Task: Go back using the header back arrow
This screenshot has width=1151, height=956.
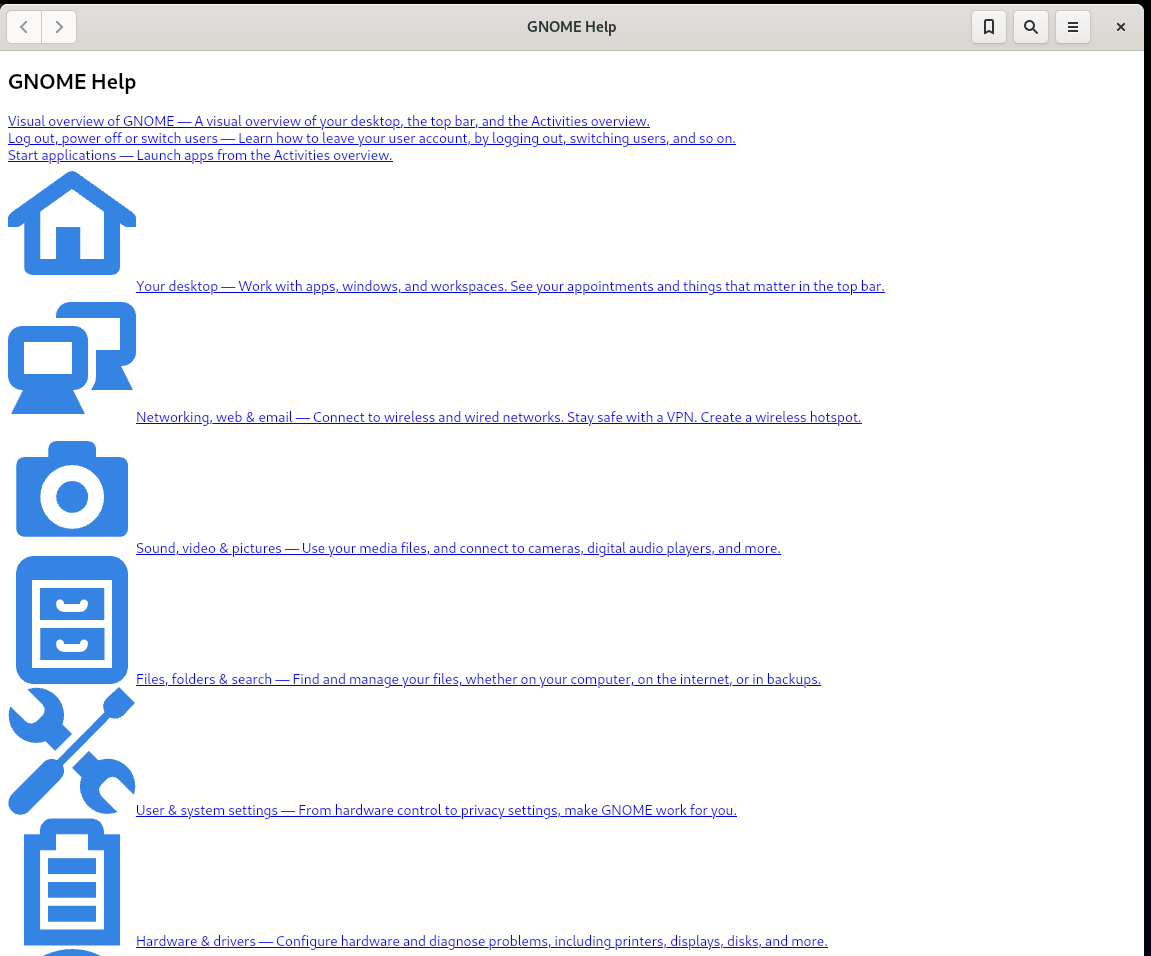Action: click(x=24, y=27)
